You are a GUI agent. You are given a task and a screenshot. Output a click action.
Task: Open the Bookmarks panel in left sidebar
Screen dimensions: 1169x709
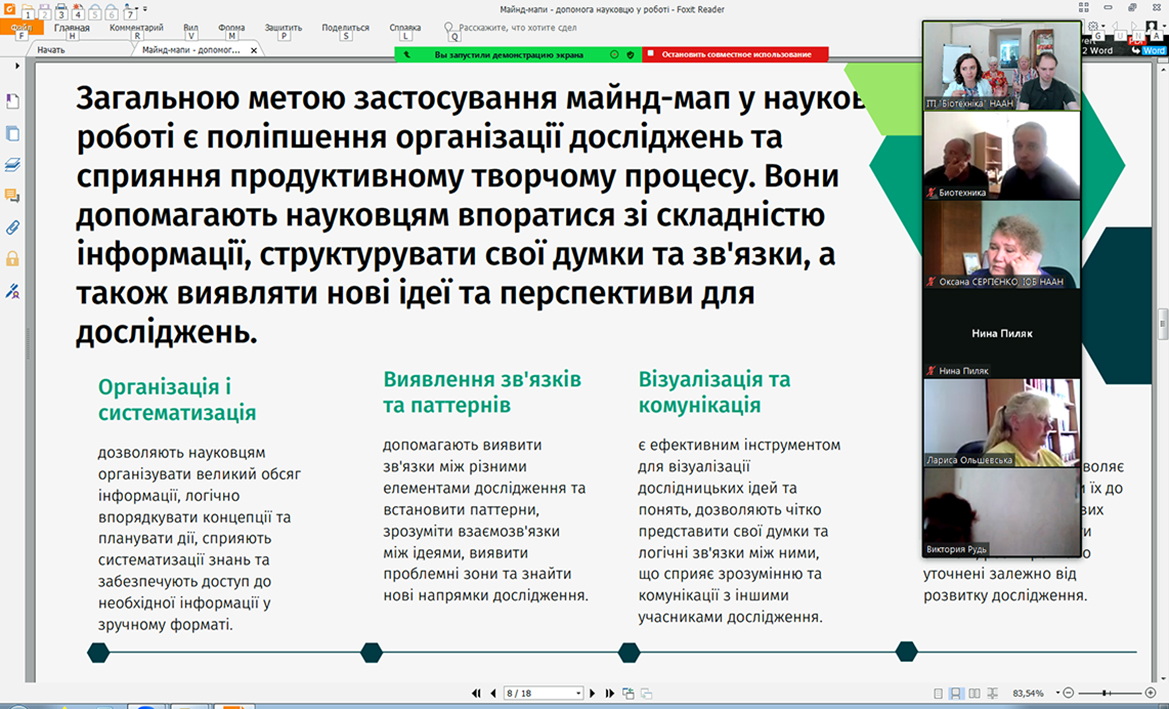pos(13,101)
